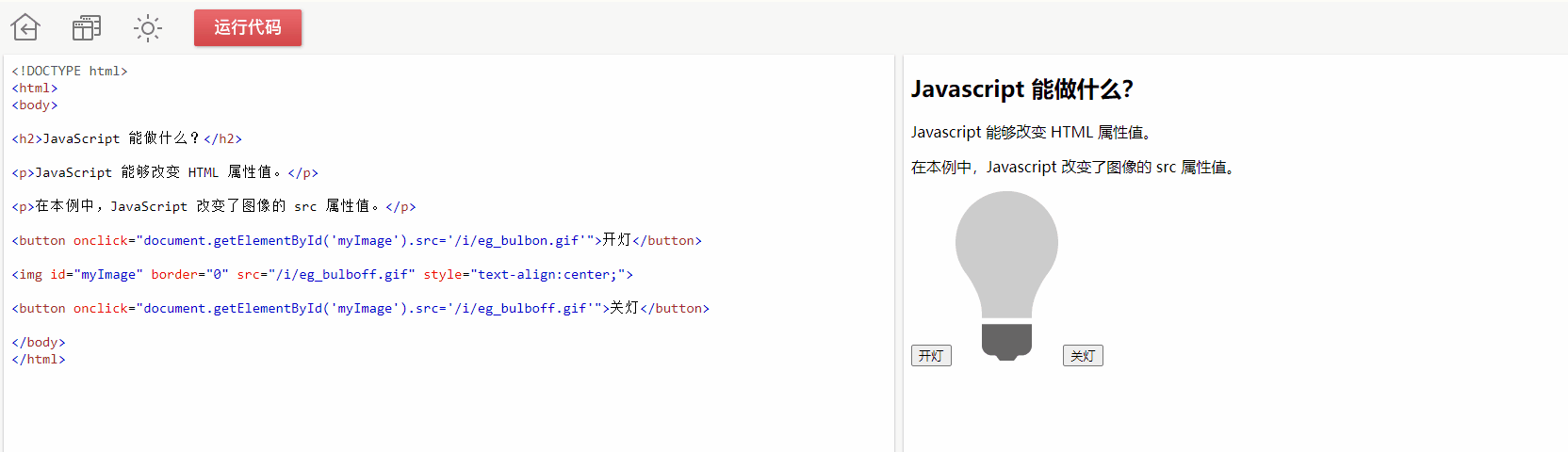Click the home icon in the toolbar

pos(25,28)
